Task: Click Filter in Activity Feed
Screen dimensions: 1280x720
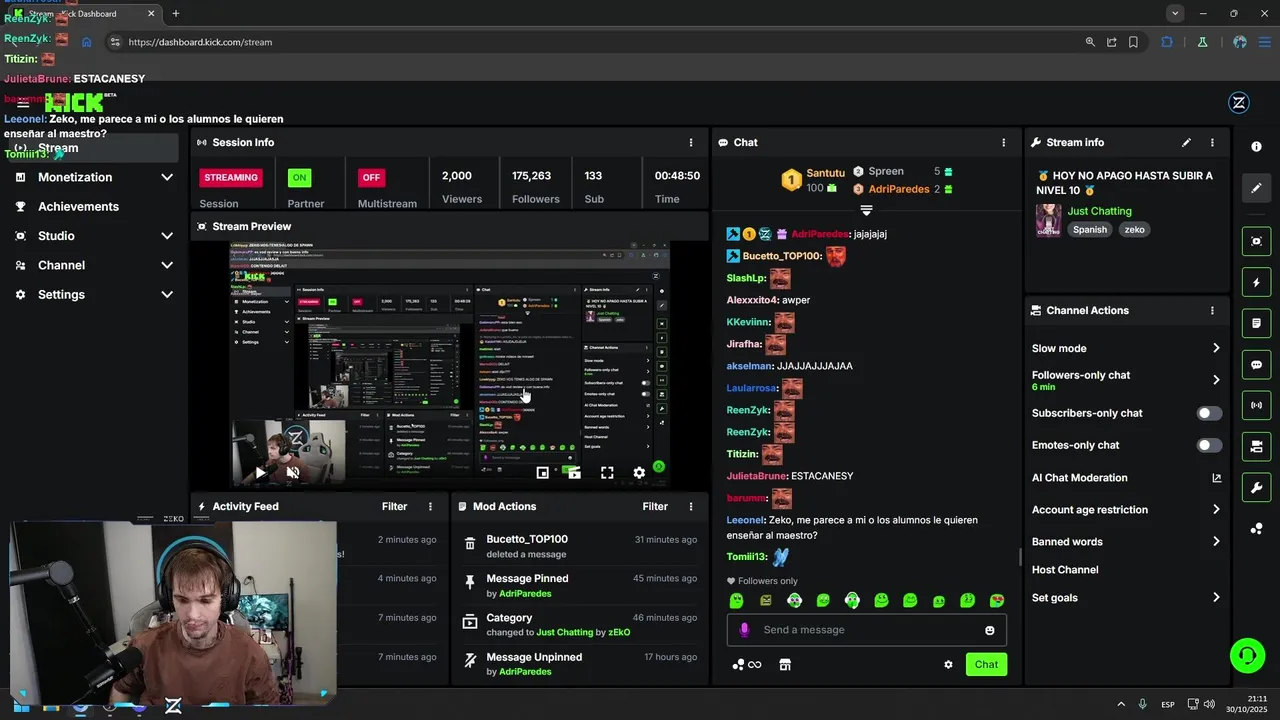Action: click(x=394, y=506)
